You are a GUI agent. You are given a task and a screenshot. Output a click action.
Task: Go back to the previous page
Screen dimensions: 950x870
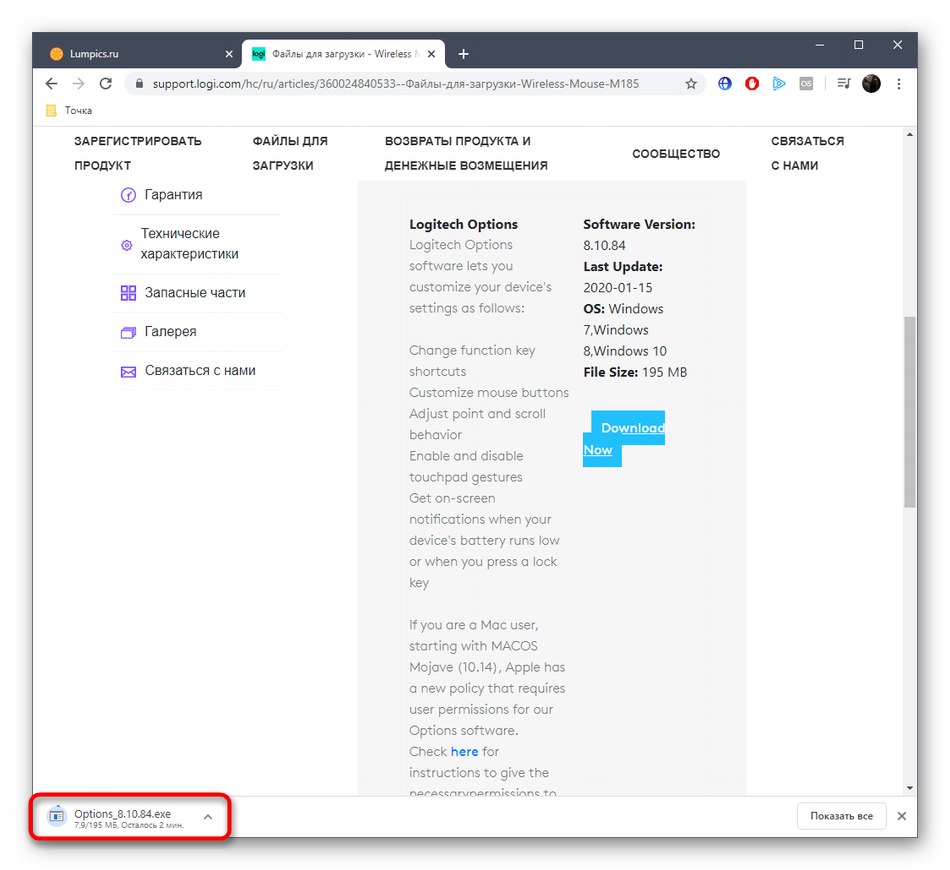pos(51,84)
